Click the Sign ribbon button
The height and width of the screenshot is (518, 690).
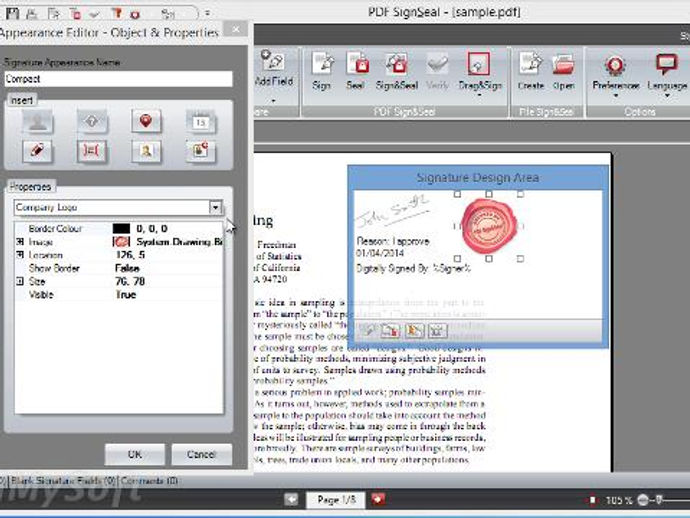tap(322, 70)
